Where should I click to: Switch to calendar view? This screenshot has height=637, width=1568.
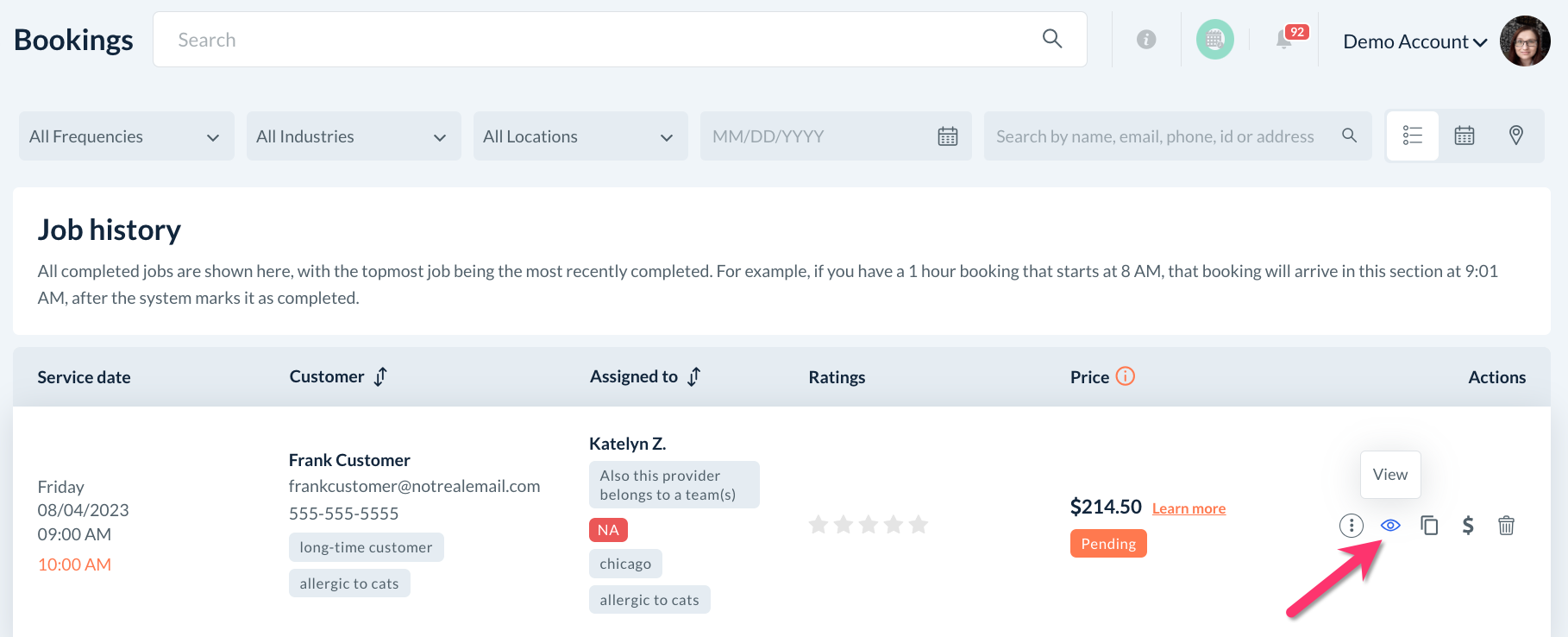(1465, 136)
